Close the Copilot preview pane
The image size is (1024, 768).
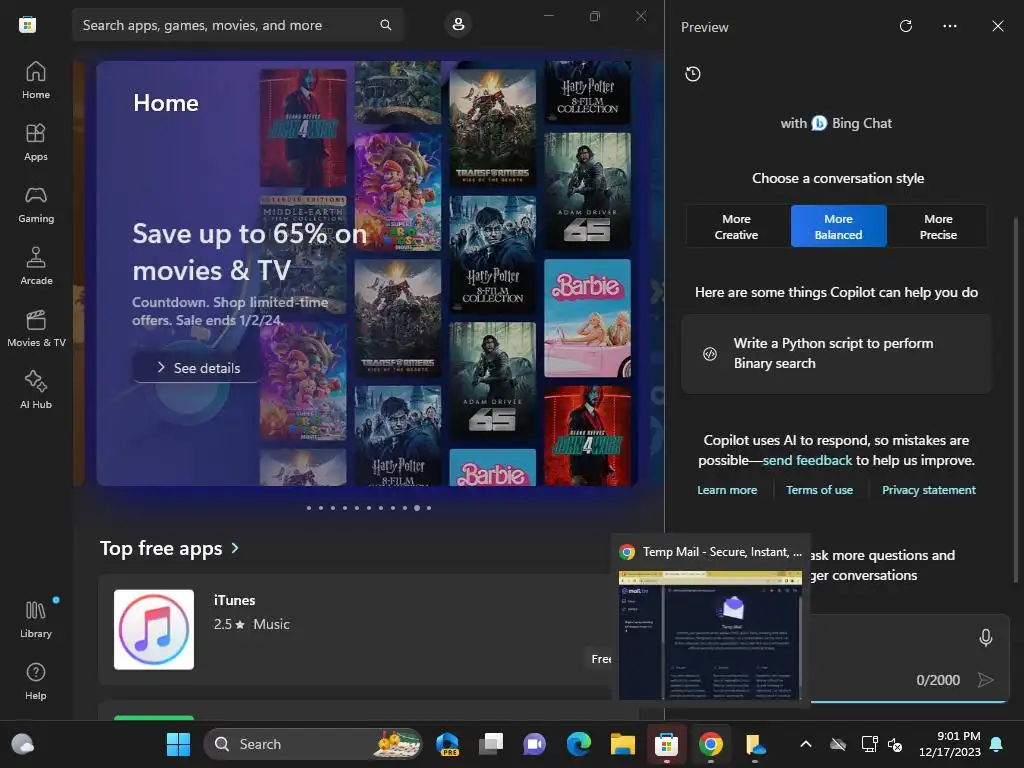tap(998, 26)
